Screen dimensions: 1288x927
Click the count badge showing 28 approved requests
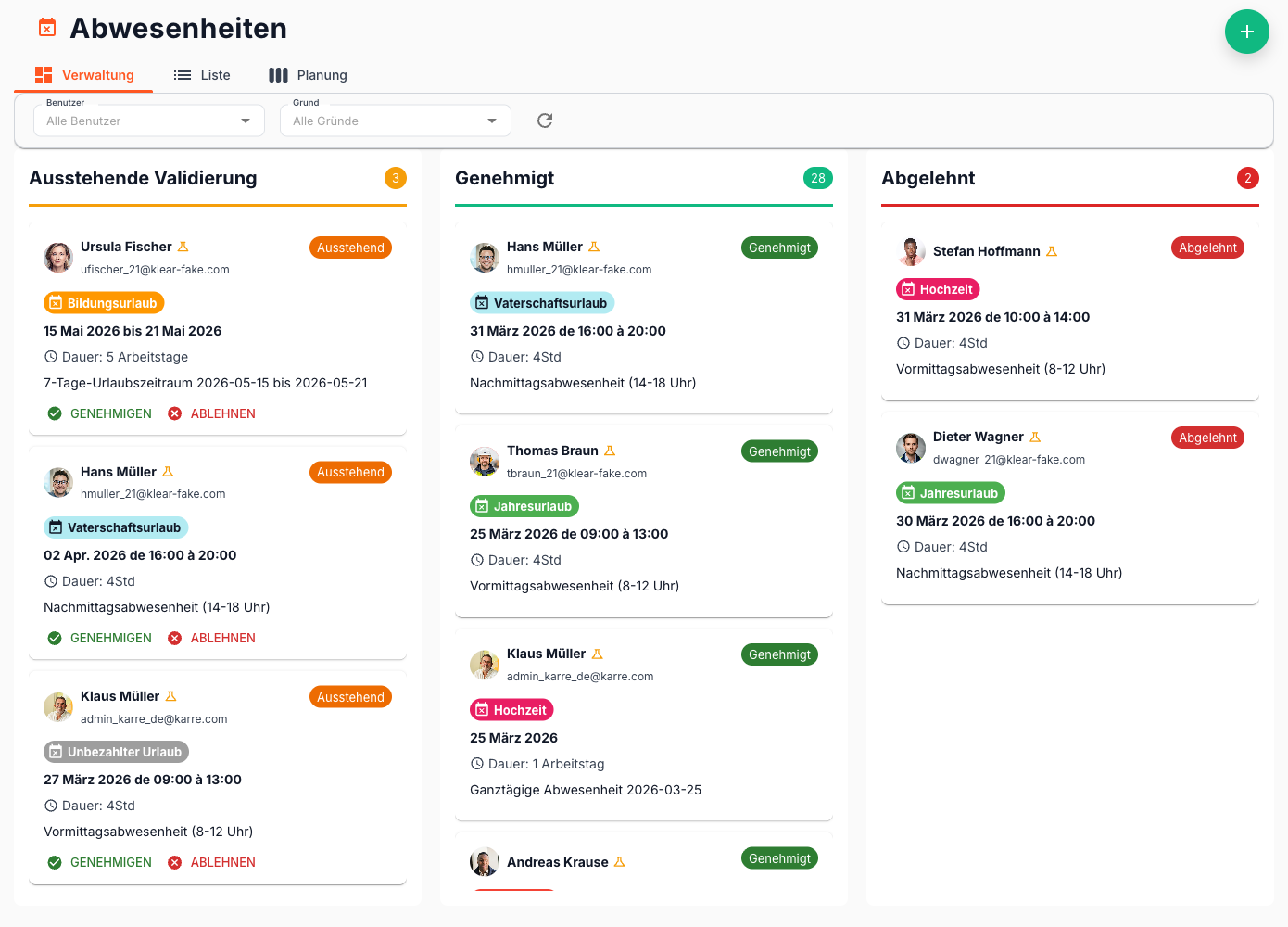coord(818,178)
